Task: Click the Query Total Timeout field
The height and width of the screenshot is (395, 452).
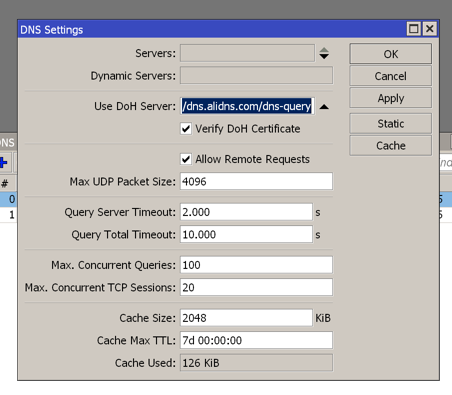Action: [x=246, y=234]
